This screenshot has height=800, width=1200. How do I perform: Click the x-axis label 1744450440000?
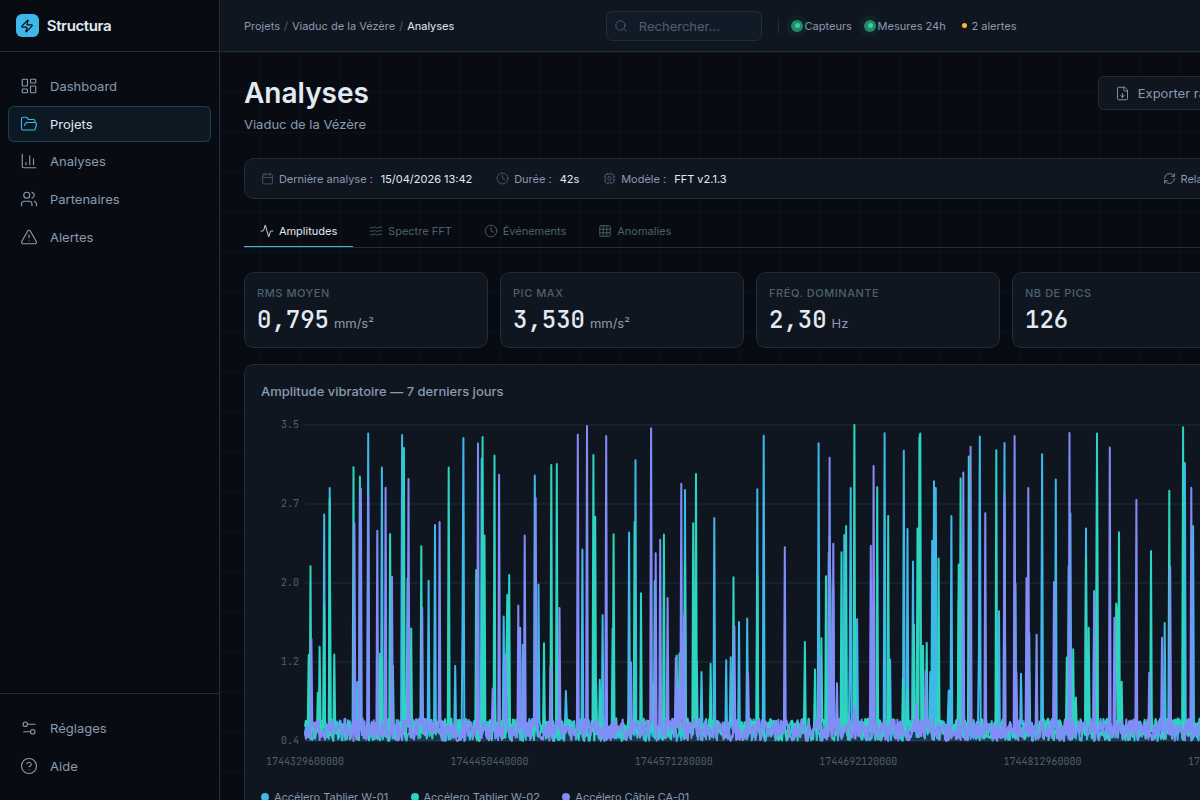tap(489, 761)
